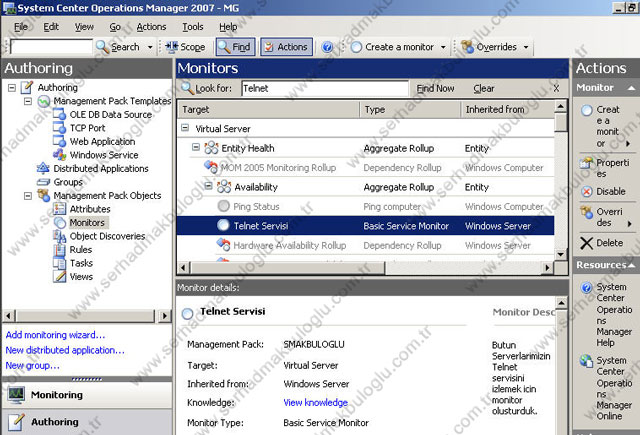Click the Delete X action icon

pyautogui.click(x=587, y=243)
